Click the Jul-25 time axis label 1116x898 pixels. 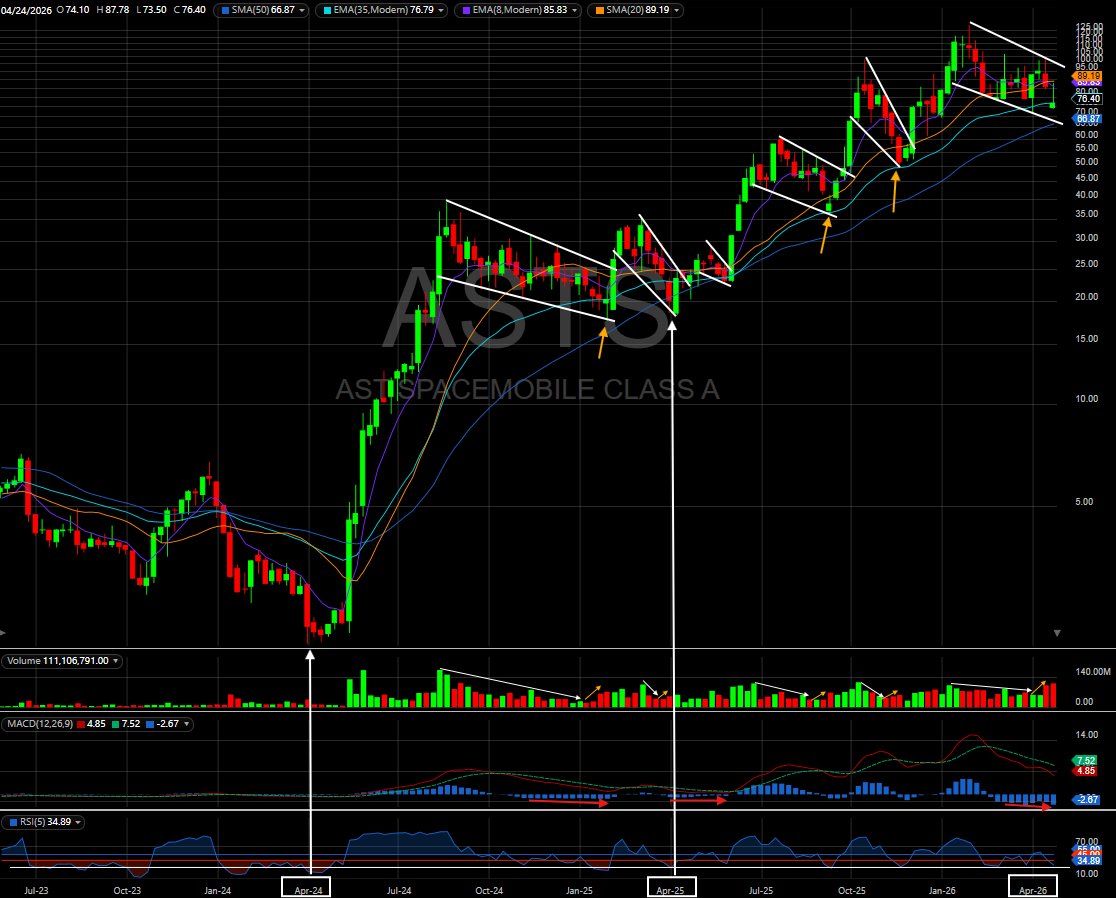tap(761, 890)
